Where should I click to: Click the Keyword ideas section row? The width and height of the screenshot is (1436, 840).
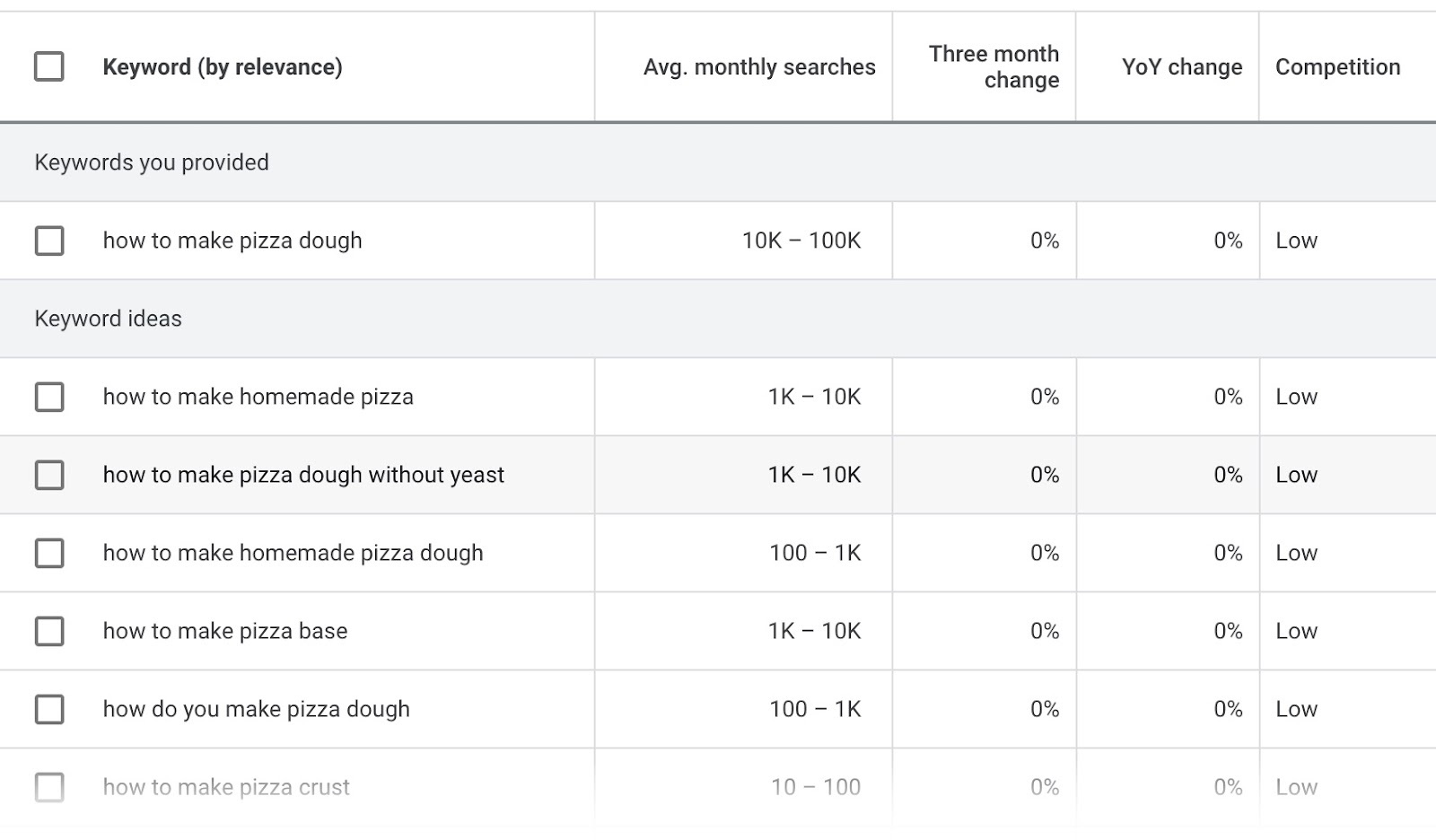click(108, 318)
